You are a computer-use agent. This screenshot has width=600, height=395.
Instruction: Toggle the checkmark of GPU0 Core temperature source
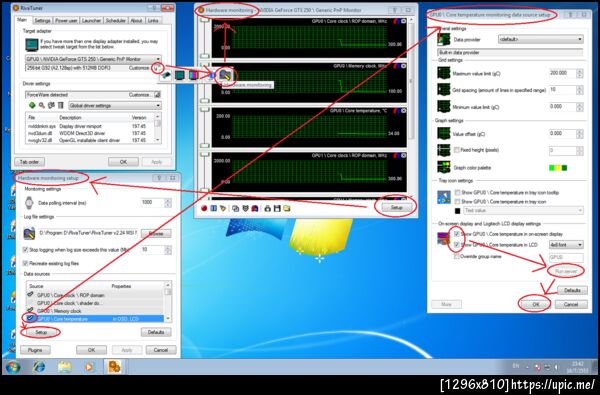[x=30, y=318]
